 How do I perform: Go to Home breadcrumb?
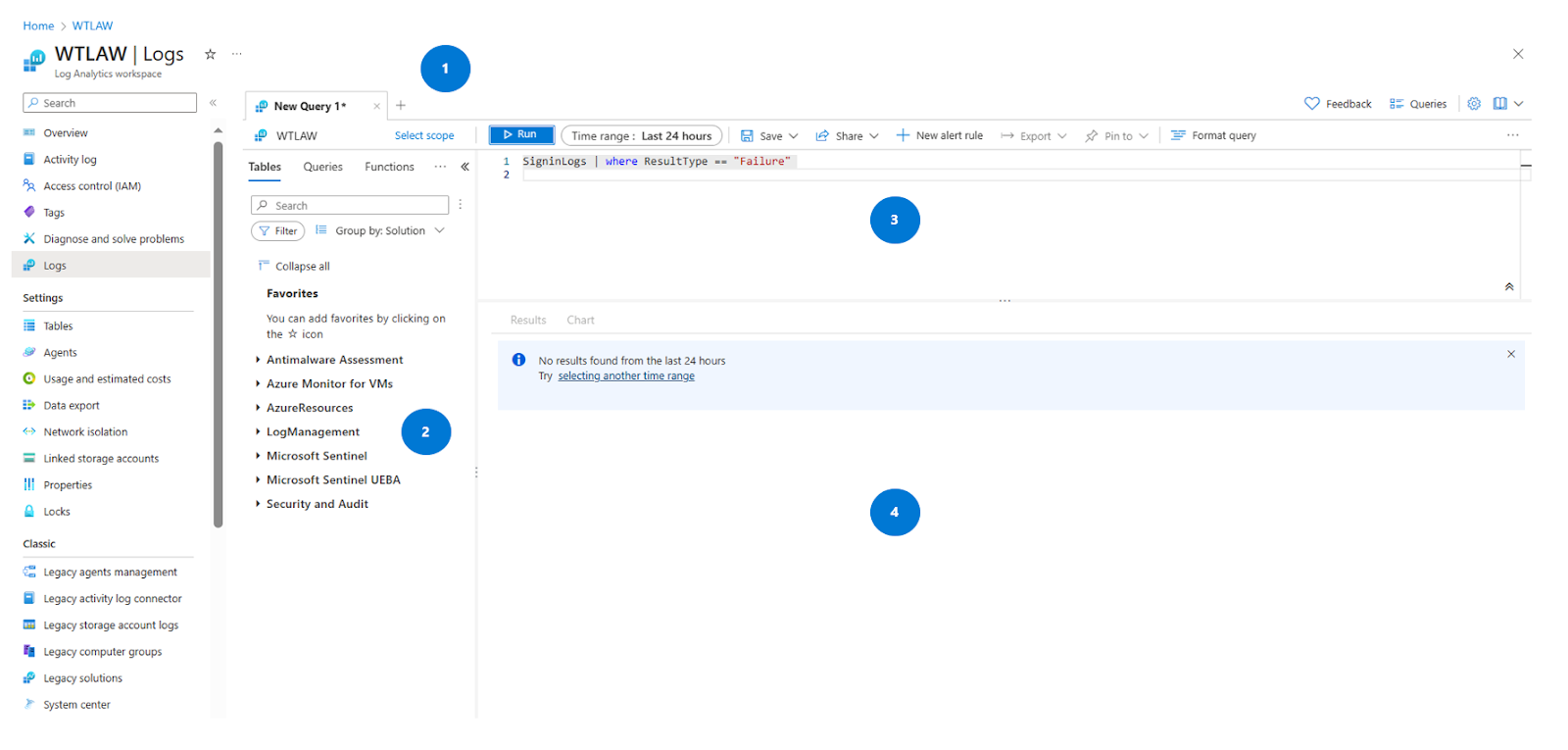tap(38, 26)
